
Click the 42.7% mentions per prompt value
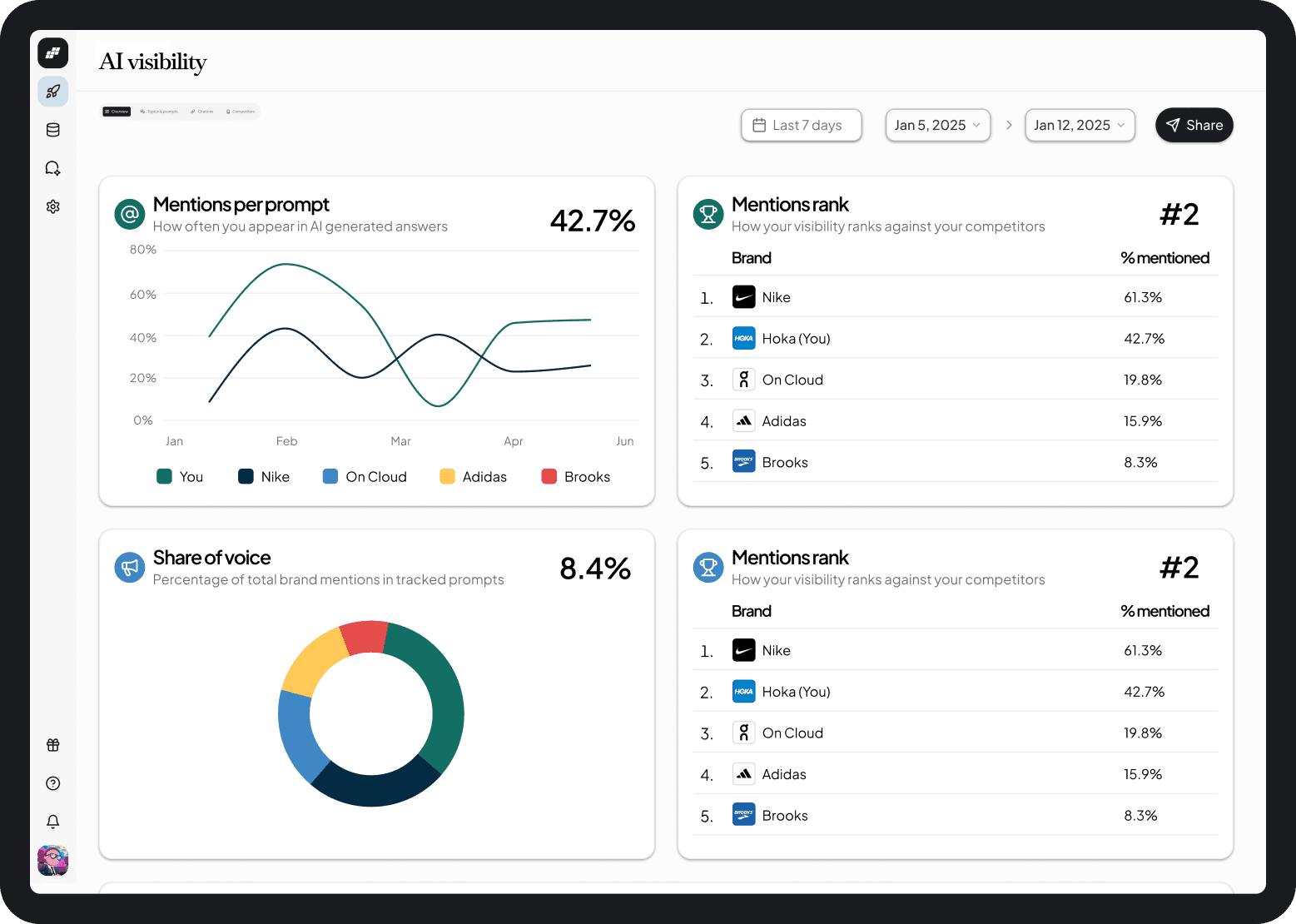(x=593, y=221)
